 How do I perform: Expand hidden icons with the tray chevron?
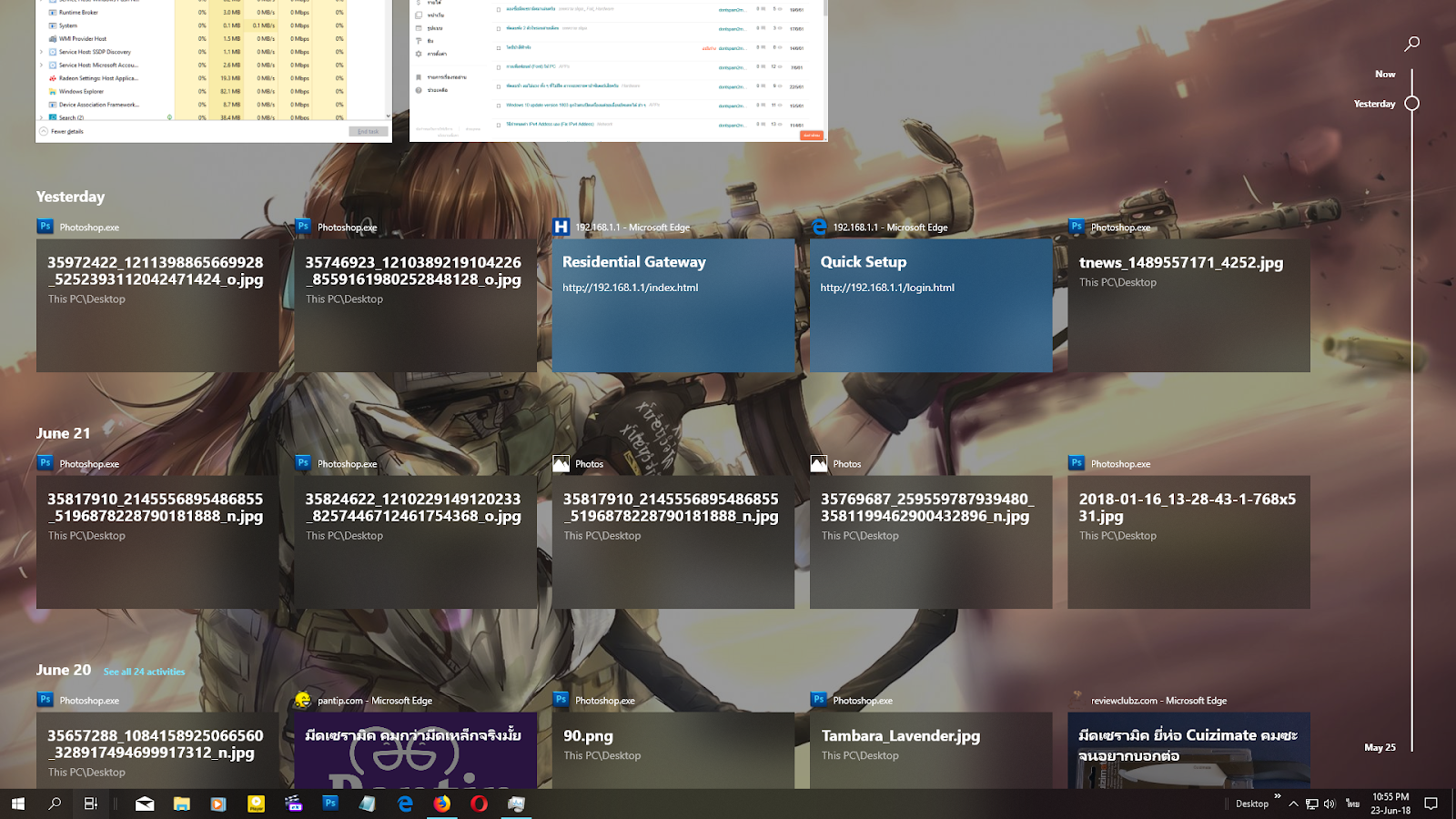[1293, 804]
